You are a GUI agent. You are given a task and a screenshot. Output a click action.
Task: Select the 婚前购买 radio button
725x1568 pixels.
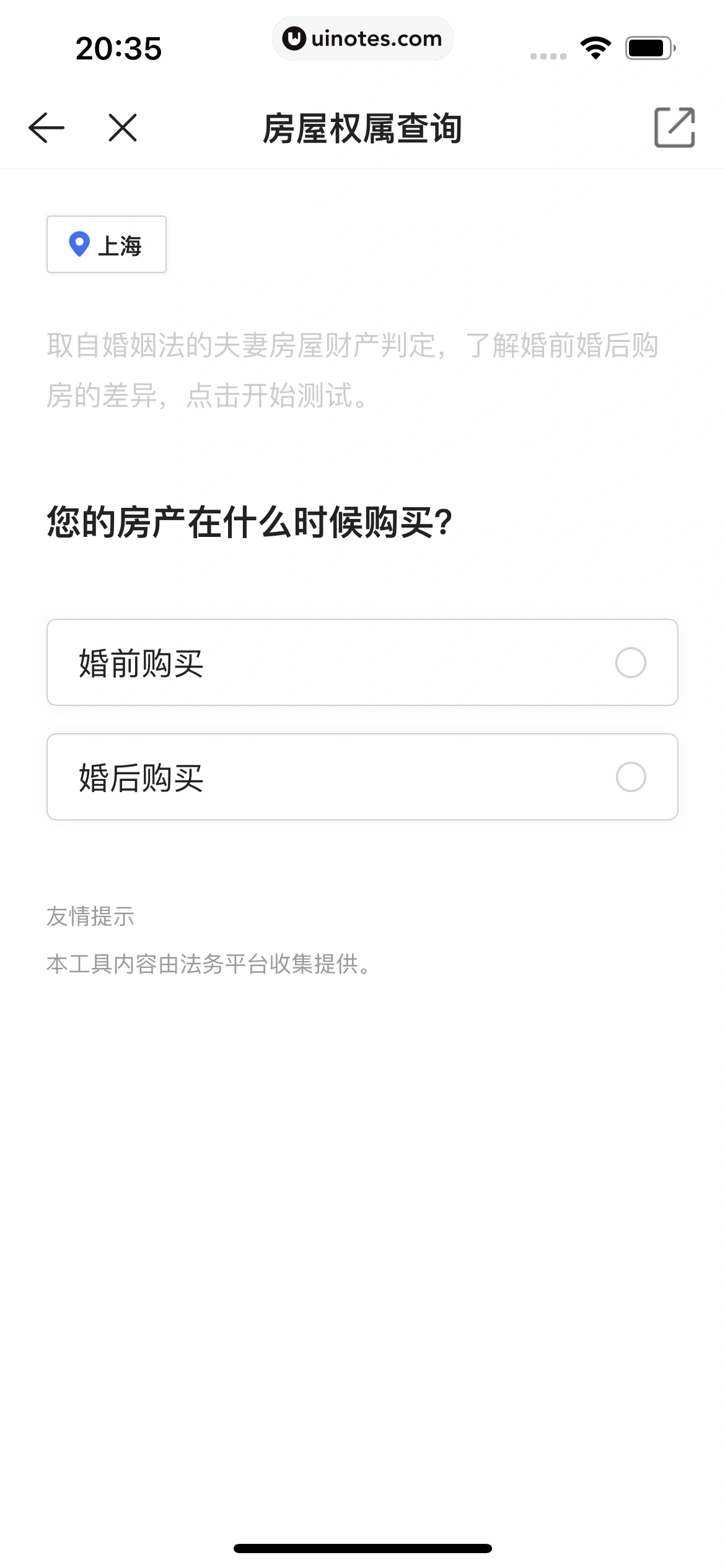[x=630, y=663]
